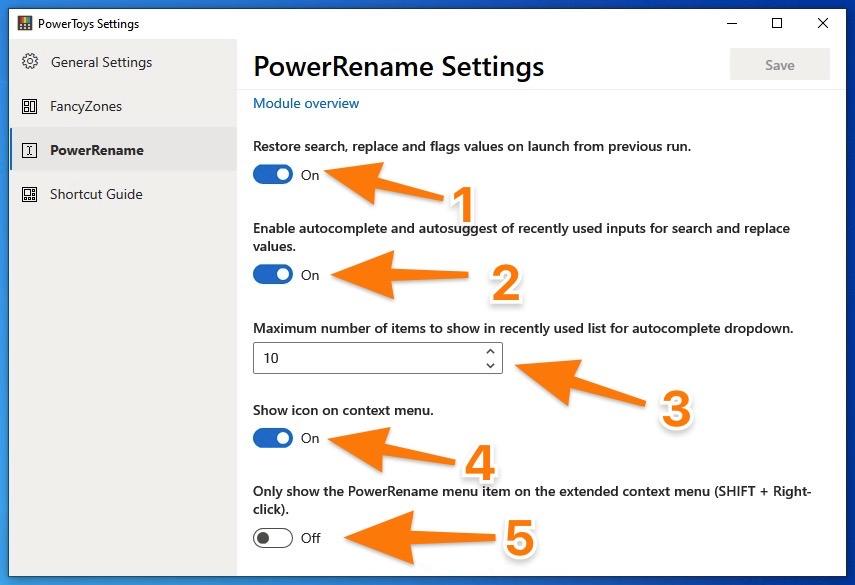Enable extended context menu only toggle
This screenshot has height=585, width=855.
click(x=273, y=538)
